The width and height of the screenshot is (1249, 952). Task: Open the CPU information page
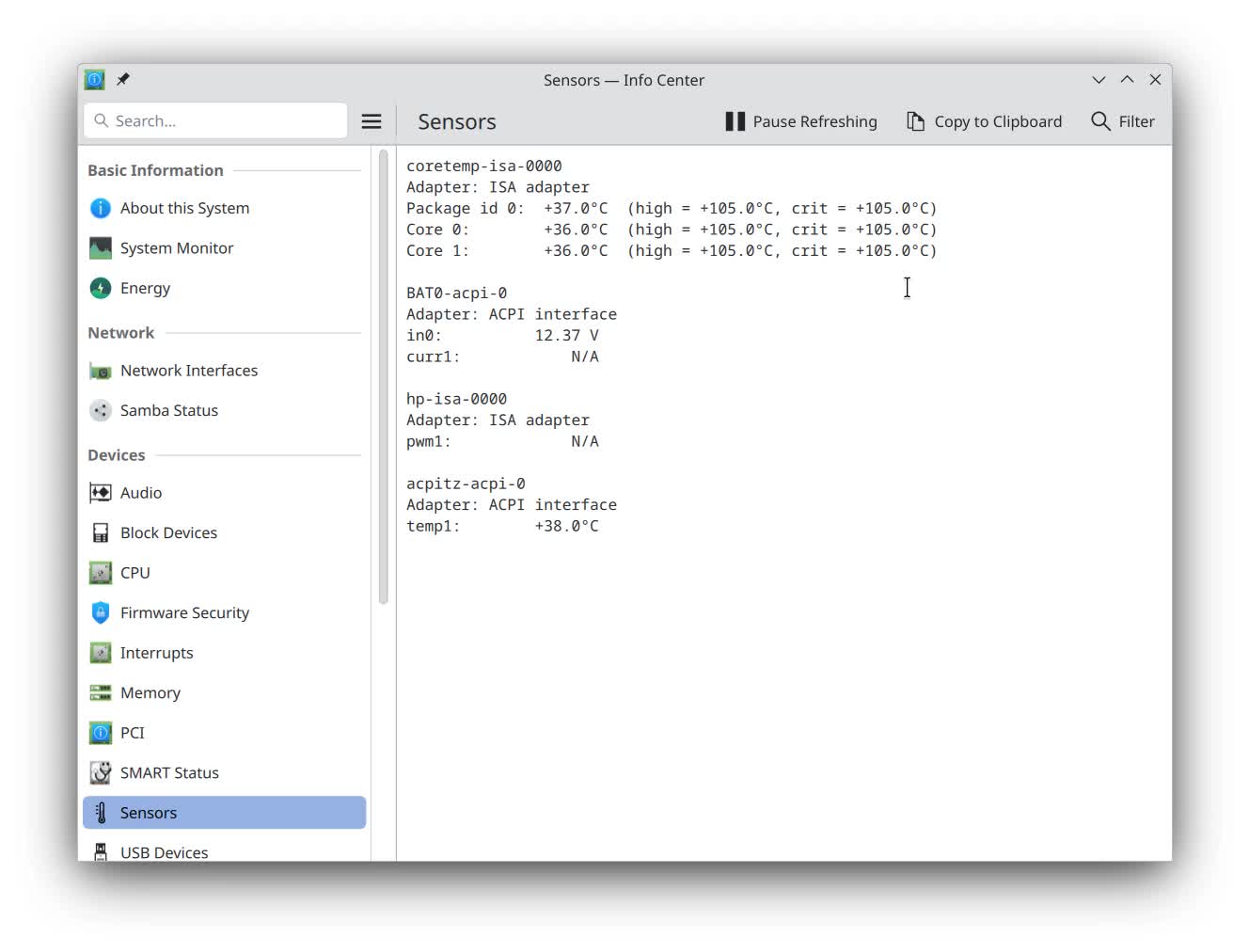point(224,573)
